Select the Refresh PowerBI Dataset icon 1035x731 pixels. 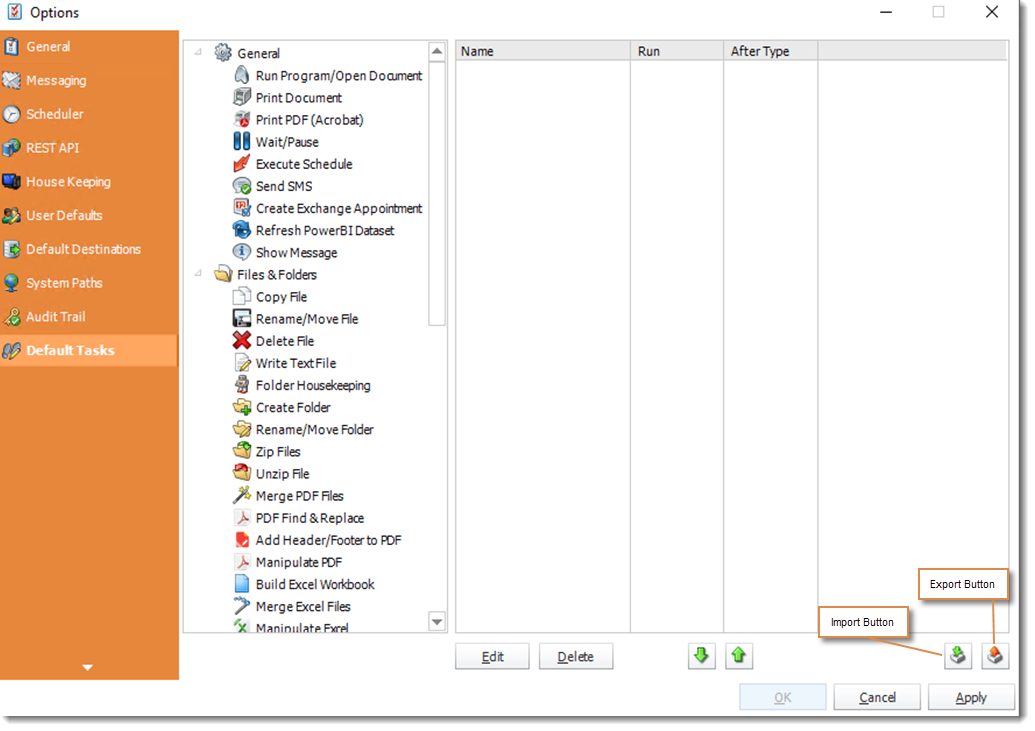[241, 230]
